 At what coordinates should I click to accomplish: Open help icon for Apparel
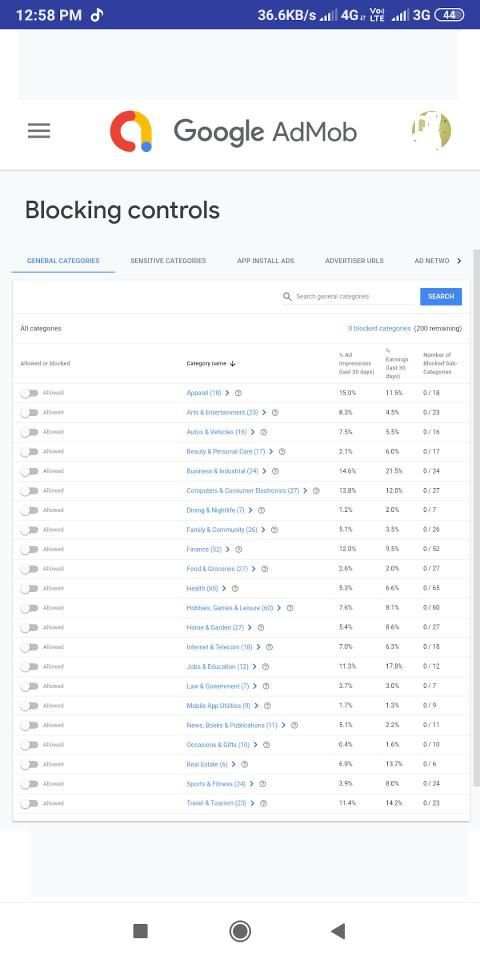239,393
